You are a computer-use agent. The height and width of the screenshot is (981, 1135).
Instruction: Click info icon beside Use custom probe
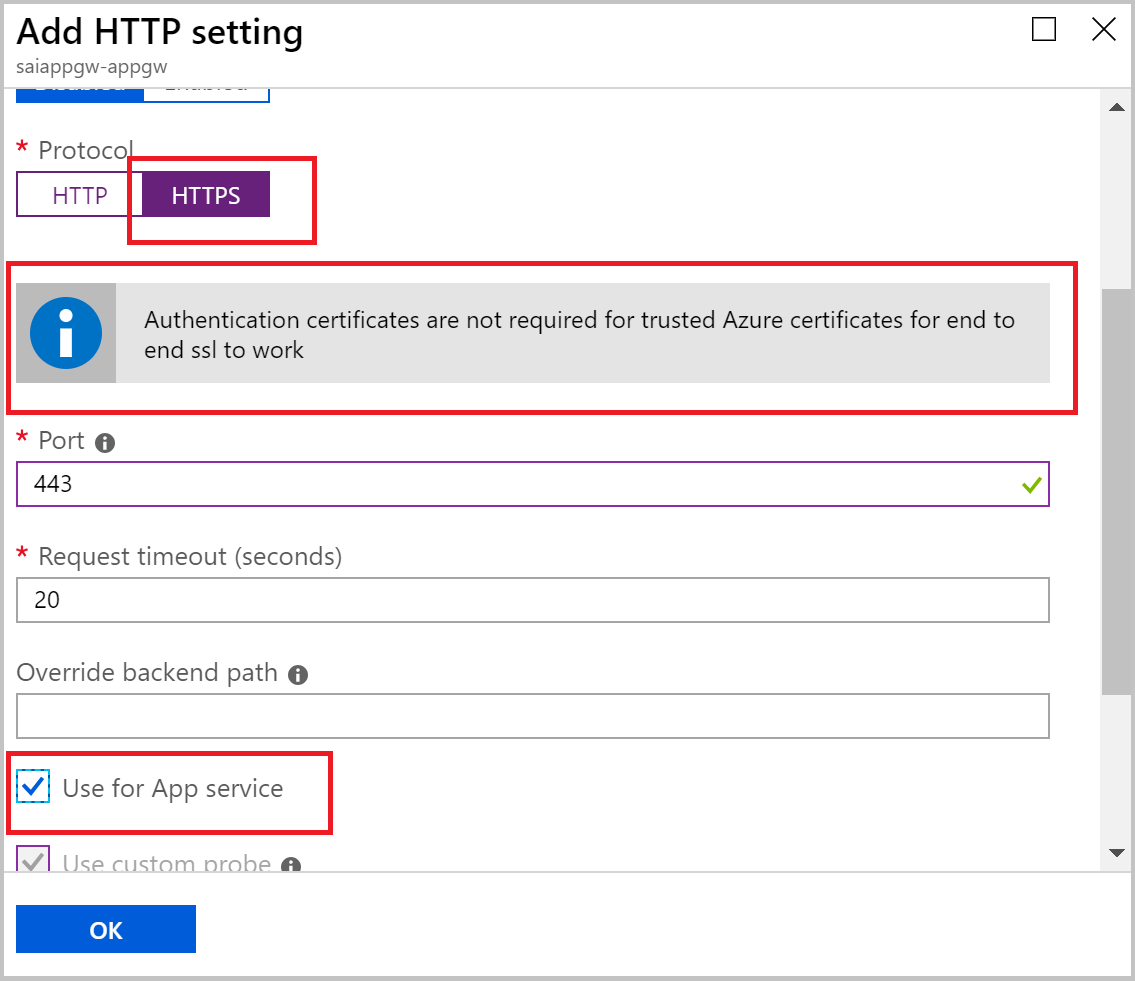(291, 865)
